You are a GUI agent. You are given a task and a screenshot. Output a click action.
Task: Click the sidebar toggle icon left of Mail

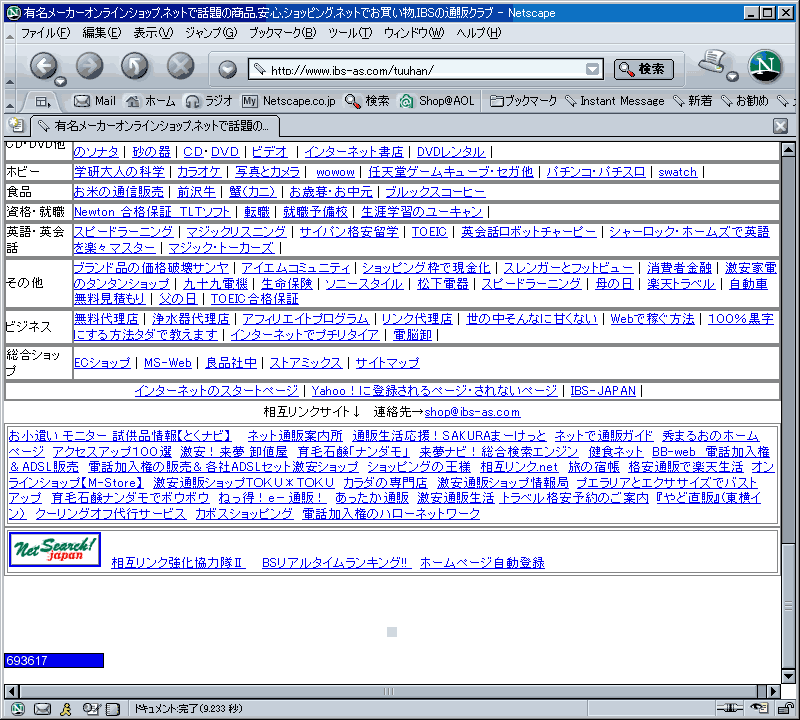click(42, 102)
